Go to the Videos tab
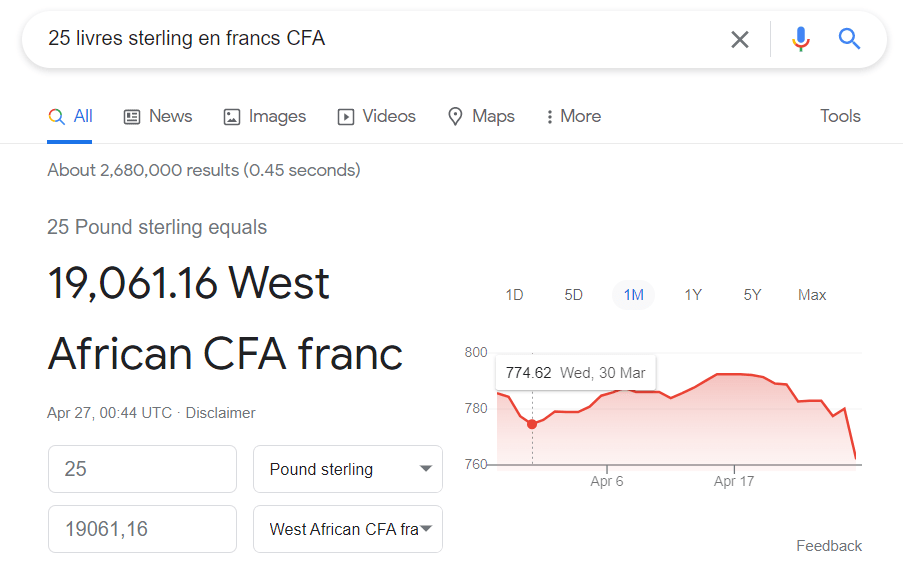903x572 pixels. tap(377, 116)
